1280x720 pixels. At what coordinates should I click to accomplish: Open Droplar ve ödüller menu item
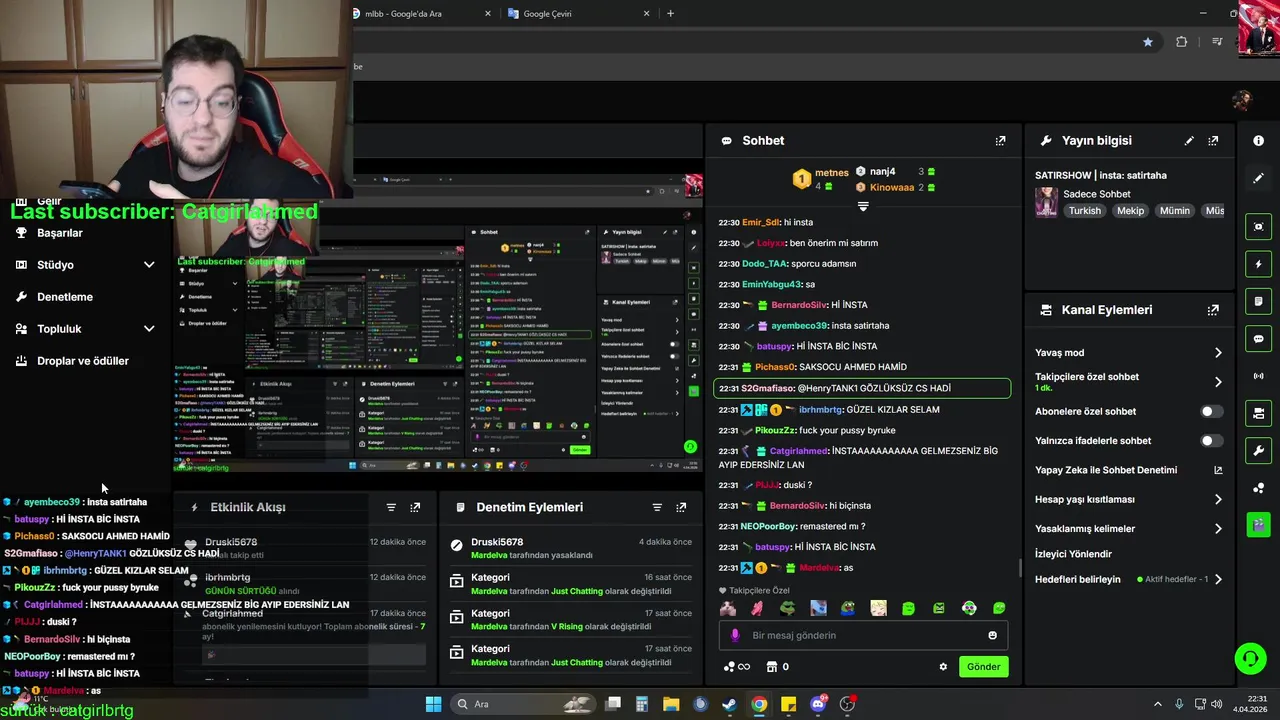point(83,361)
